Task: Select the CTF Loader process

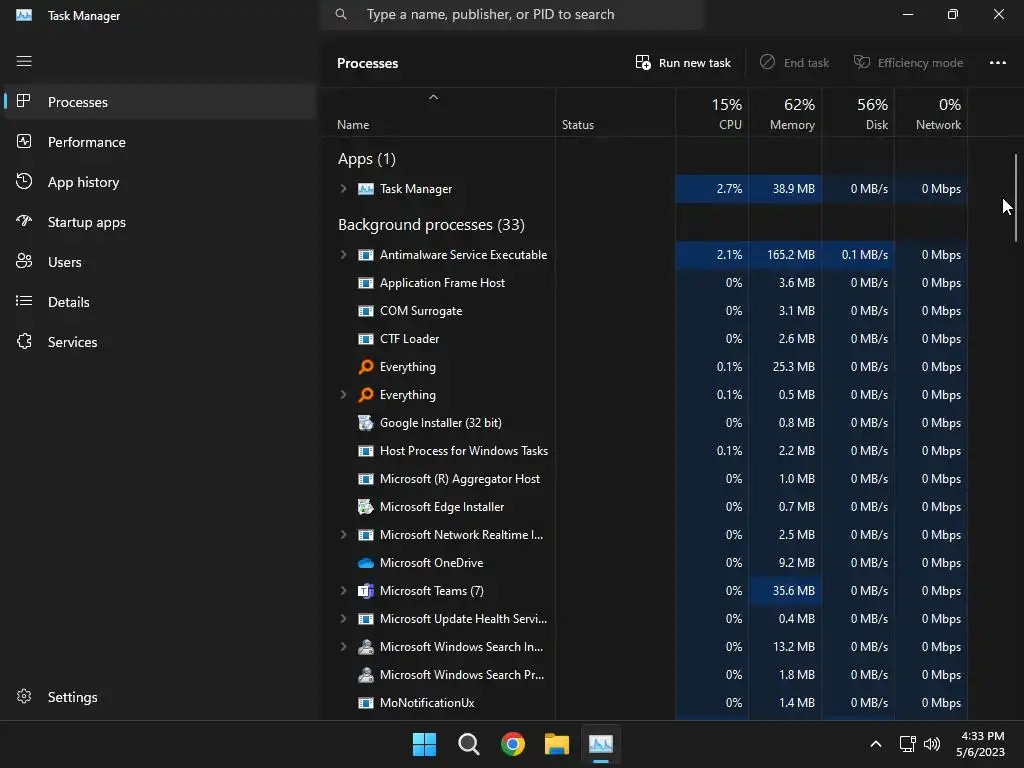Action: 645,339
